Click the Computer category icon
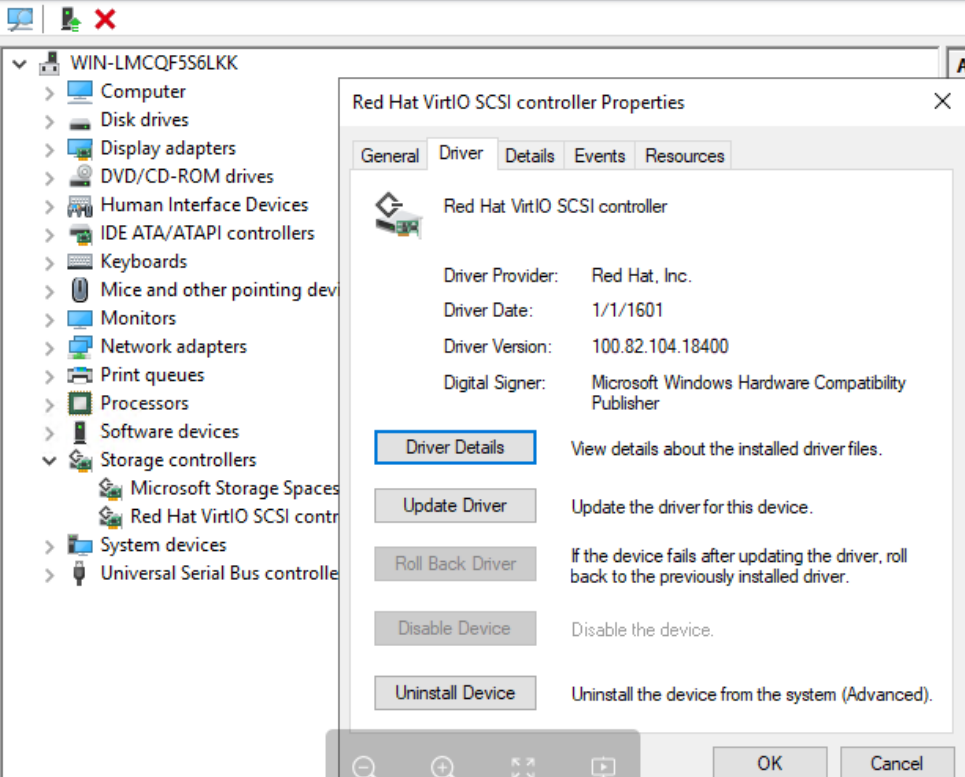 (80, 92)
